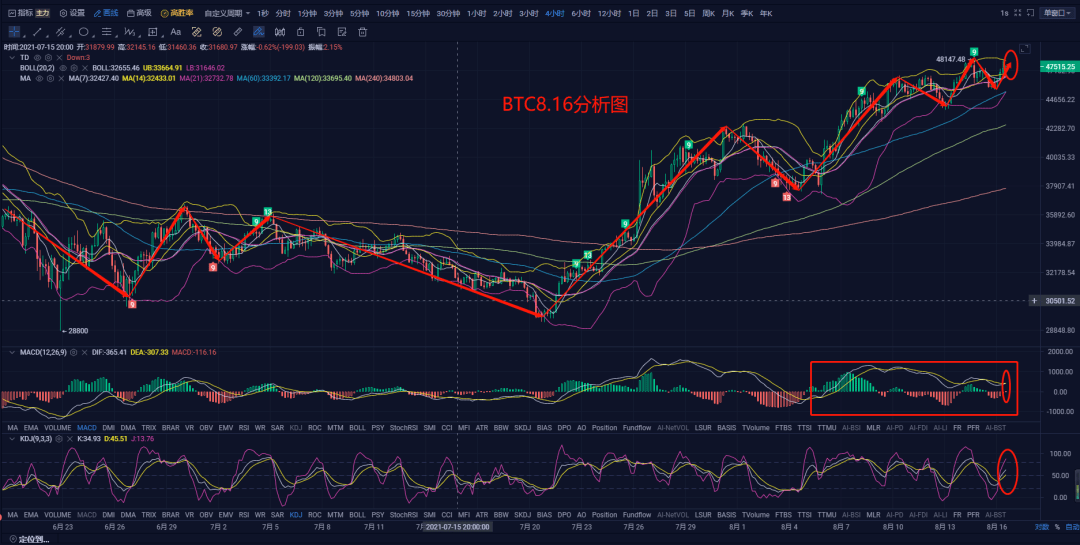Select the wave pattern drawing tool
The height and width of the screenshot is (545, 1080).
[x=129, y=32]
